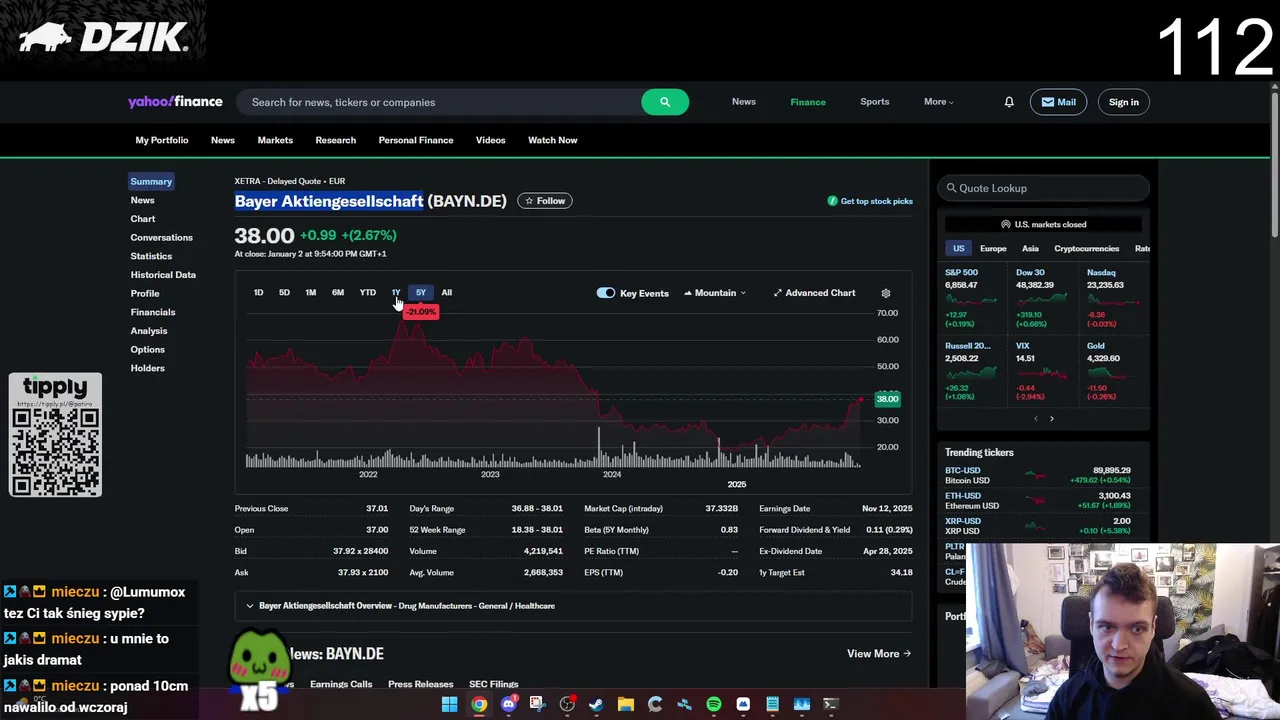
Task: Go to previous markets carousel arrow
Action: 1035,418
